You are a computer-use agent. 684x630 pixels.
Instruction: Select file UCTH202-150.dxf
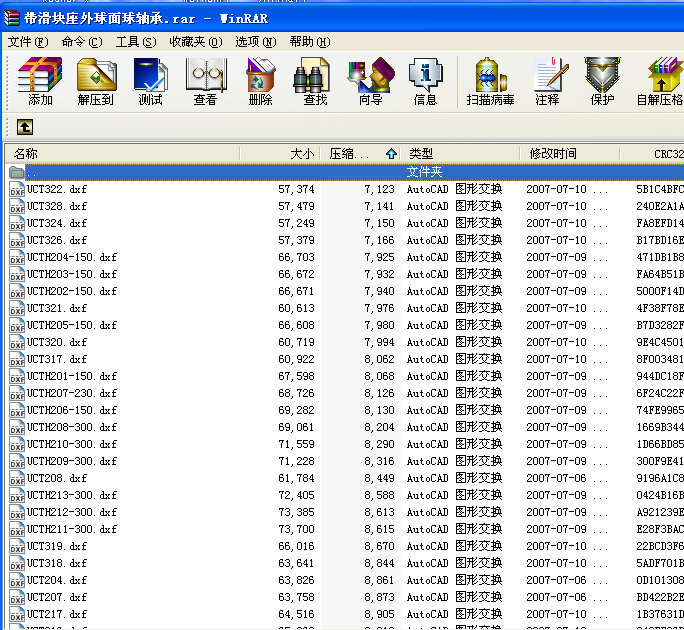[72, 291]
